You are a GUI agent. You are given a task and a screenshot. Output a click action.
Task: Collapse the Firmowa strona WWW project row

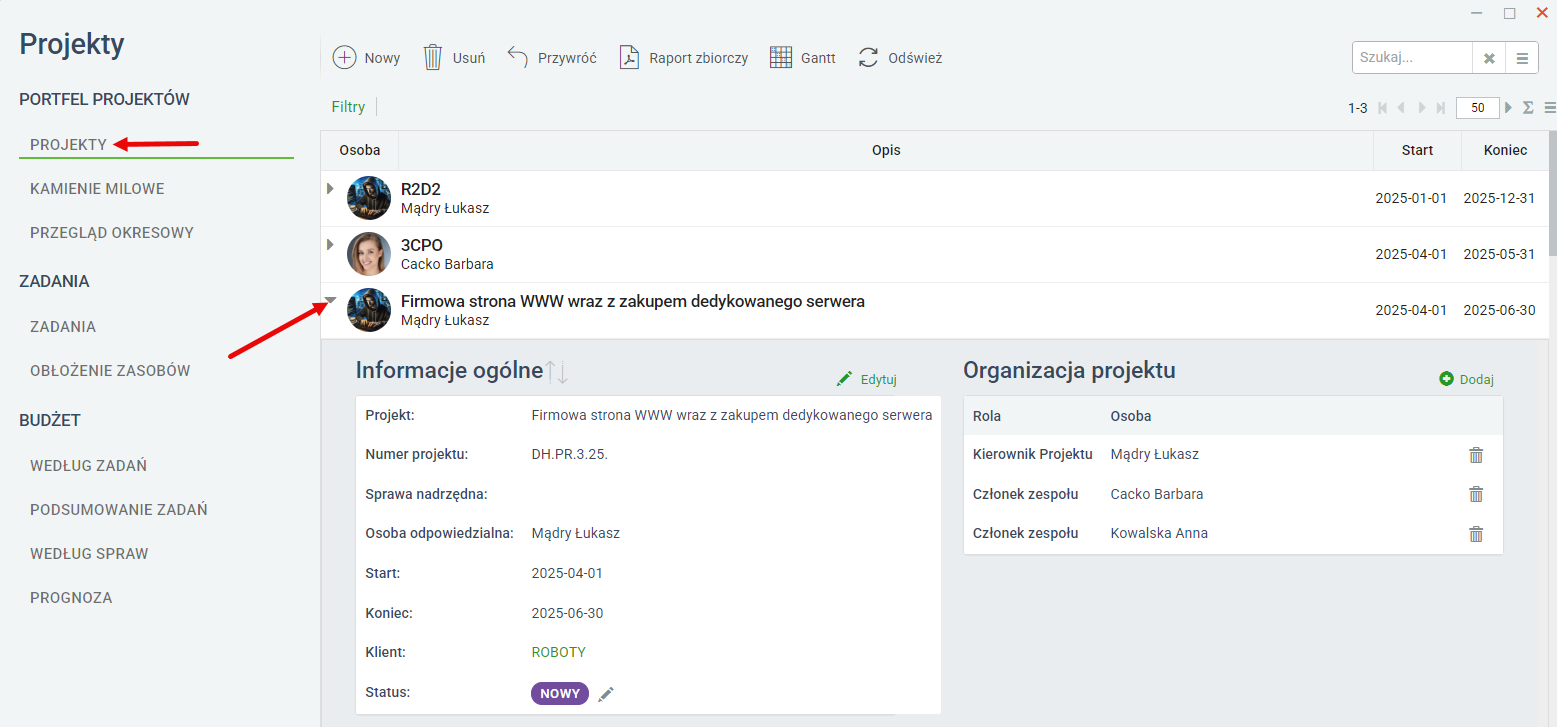coord(331,299)
